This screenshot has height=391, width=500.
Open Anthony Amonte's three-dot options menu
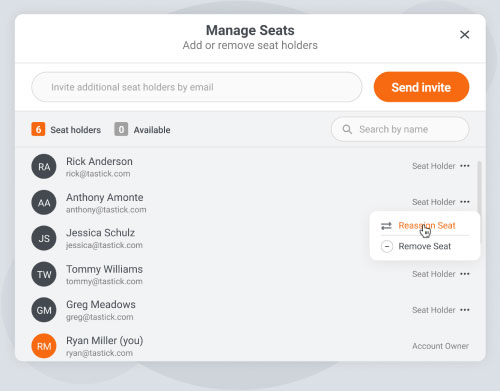click(465, 202)
